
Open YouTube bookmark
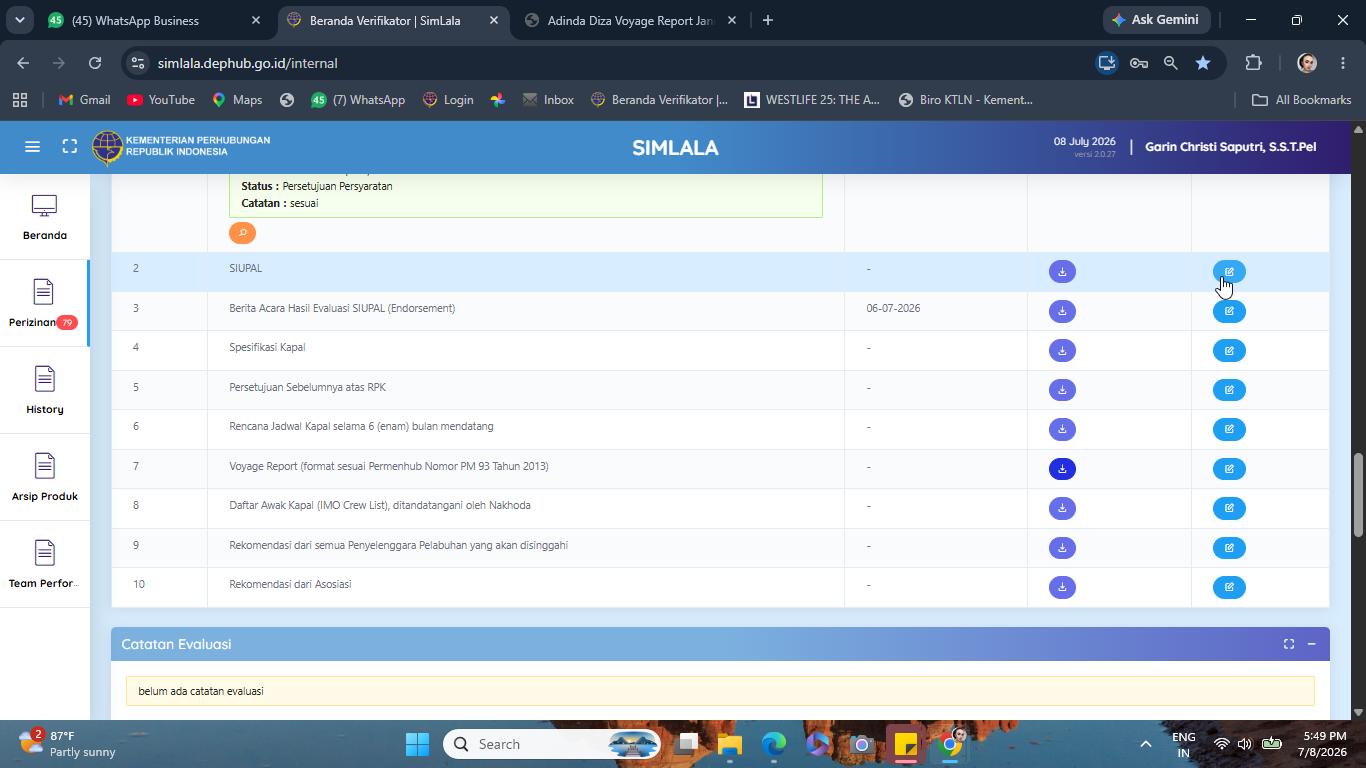161,100
